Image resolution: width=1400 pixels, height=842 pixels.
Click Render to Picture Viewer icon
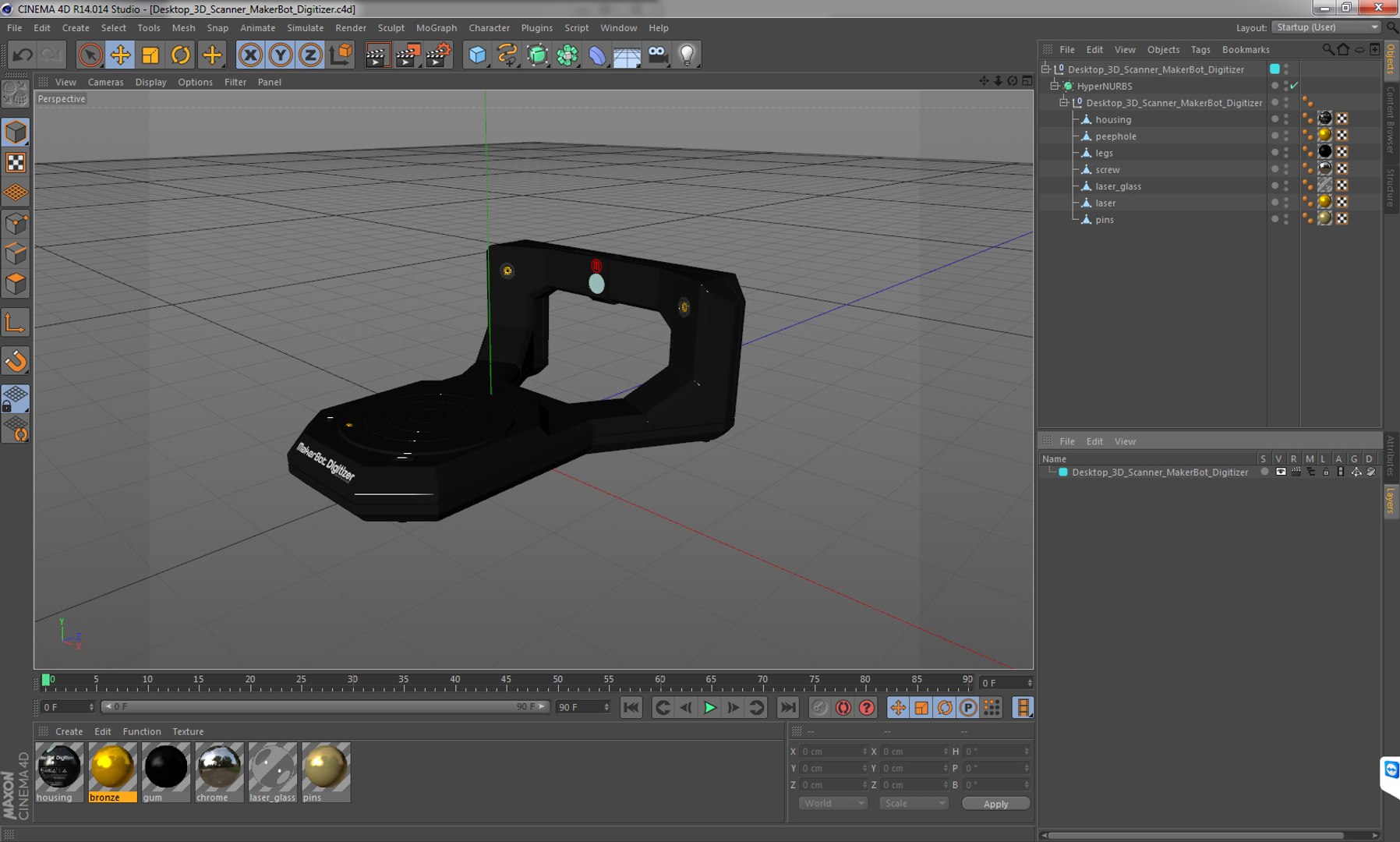point(407,55)
